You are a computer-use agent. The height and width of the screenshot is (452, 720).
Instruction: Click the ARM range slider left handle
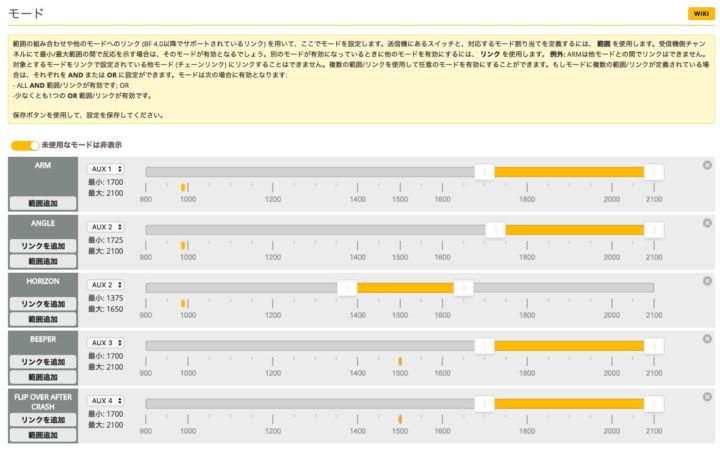pos(484,172)
